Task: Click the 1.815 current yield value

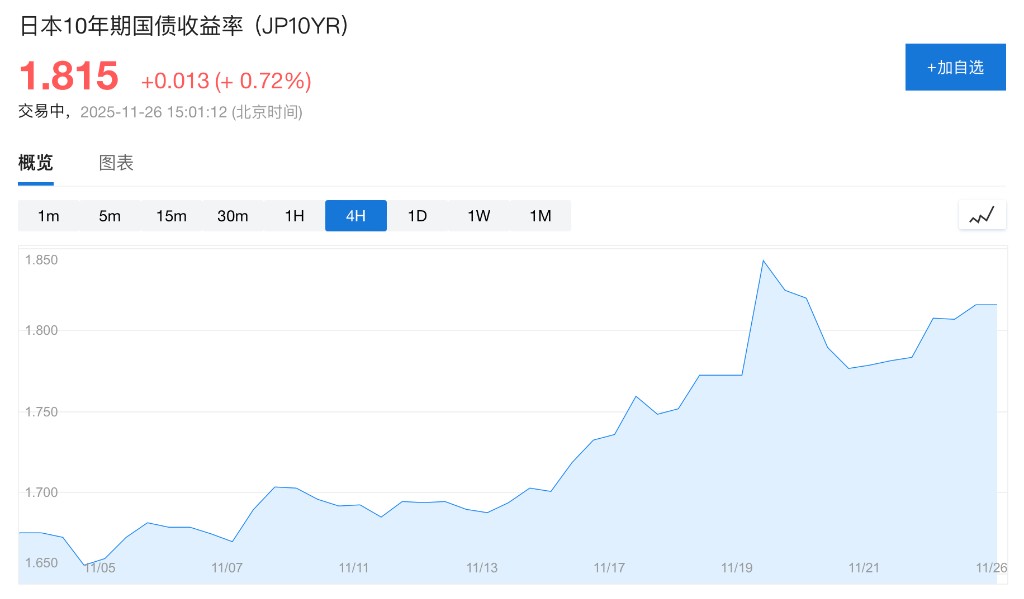Action: coord(69,77)
